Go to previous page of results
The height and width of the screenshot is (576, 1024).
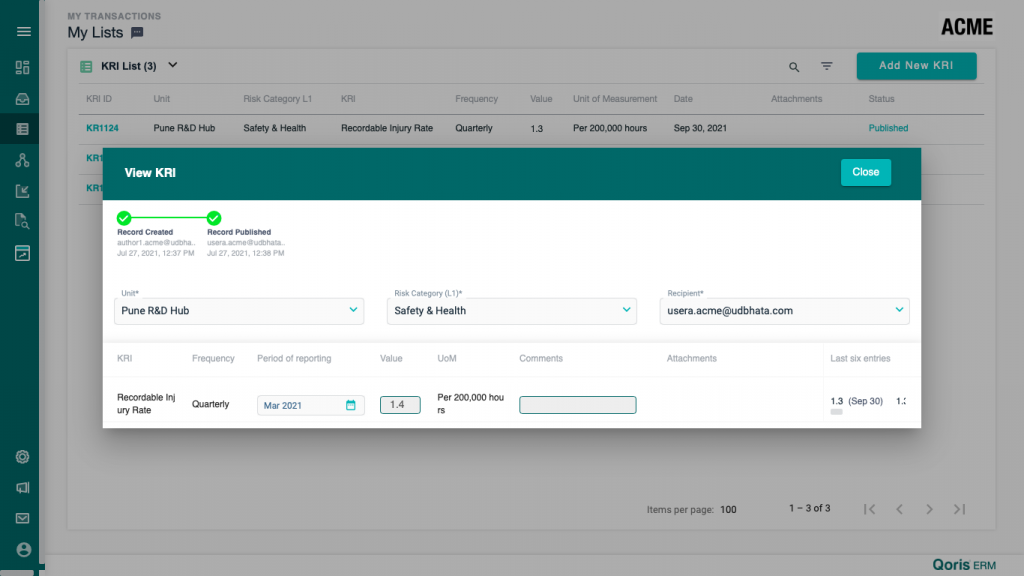pyautogui.click(x=899, y=509)
